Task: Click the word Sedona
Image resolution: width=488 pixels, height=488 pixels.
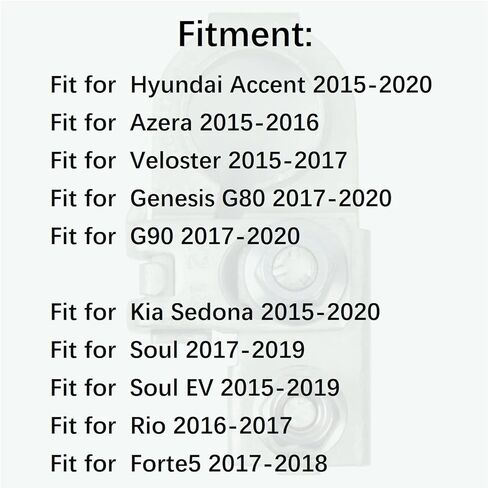Action: (212, 312)
